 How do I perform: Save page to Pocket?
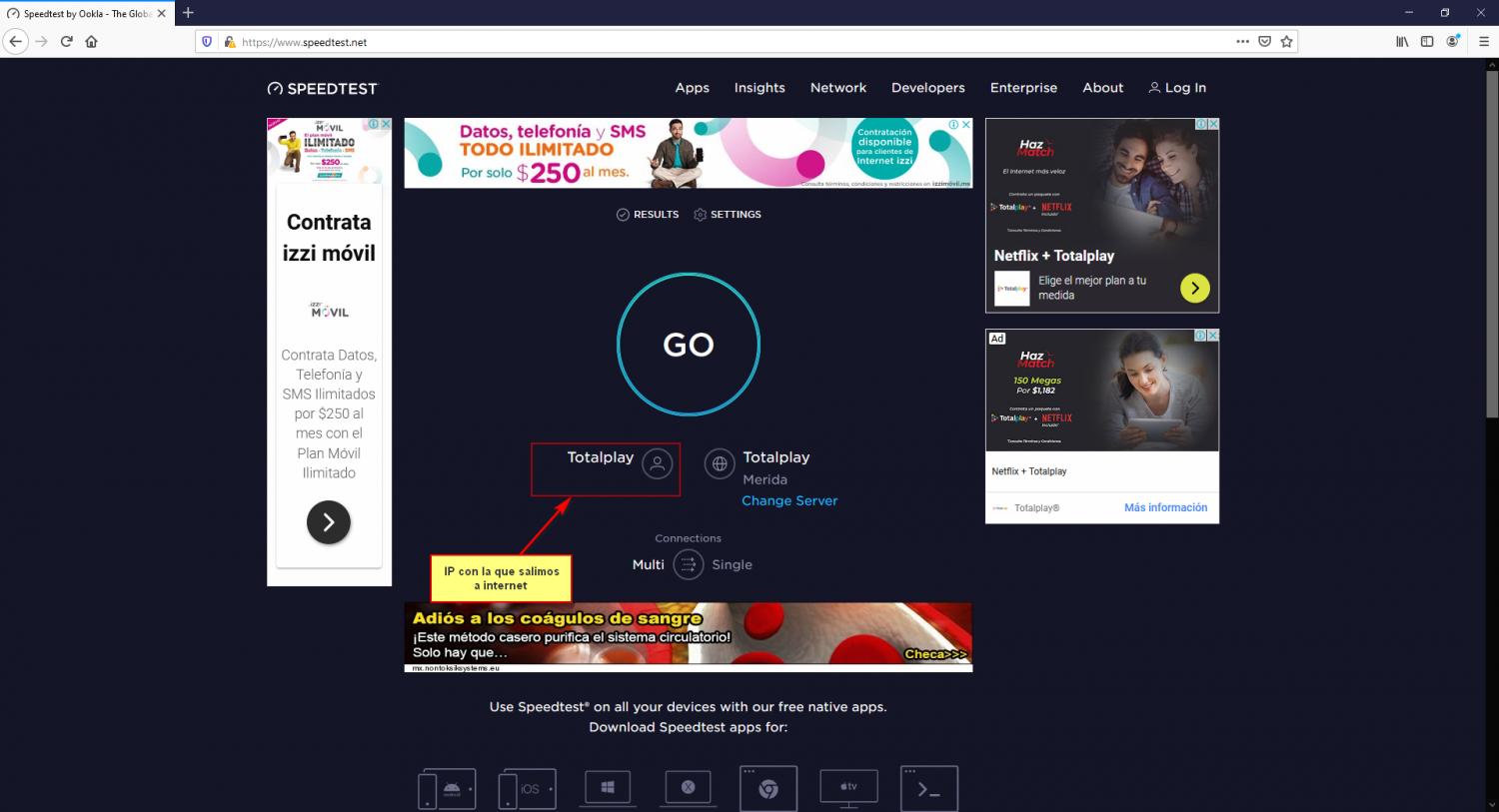[1264, 42]
